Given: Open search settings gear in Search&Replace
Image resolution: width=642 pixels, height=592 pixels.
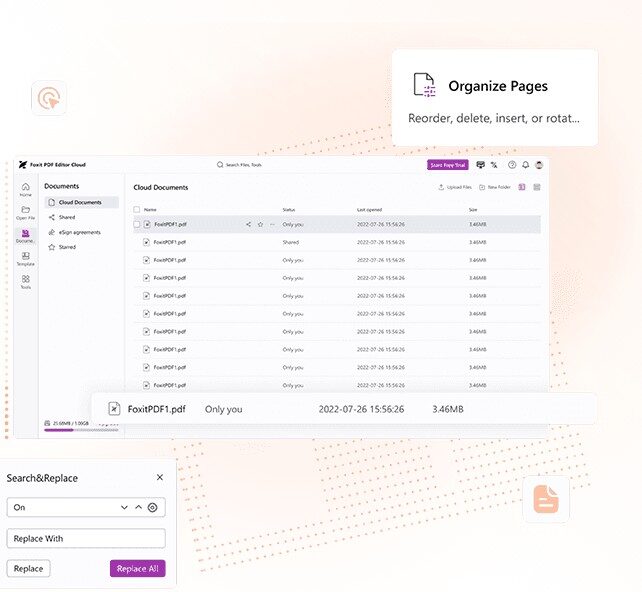Looking at the screenshot, I should [x=152, y=508].
